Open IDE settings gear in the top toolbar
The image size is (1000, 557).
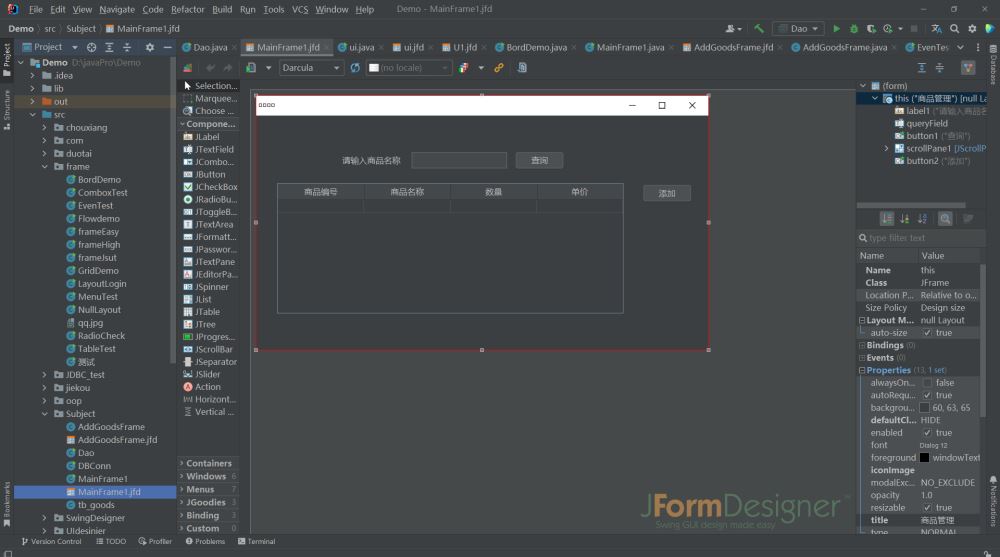pos(972,29)
